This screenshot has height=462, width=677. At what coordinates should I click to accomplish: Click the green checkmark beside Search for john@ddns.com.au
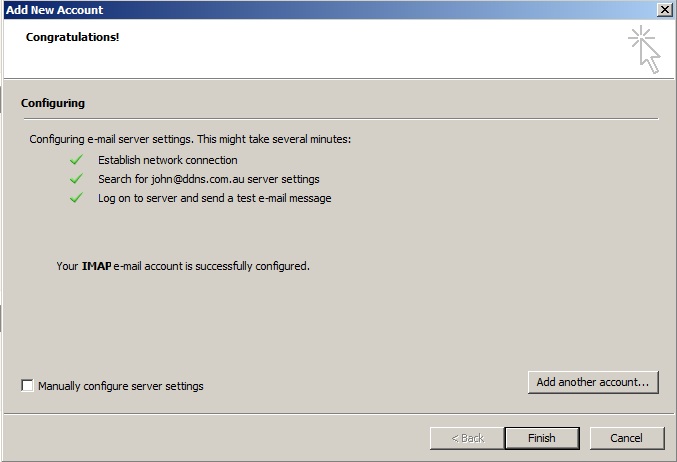[76, 179]
